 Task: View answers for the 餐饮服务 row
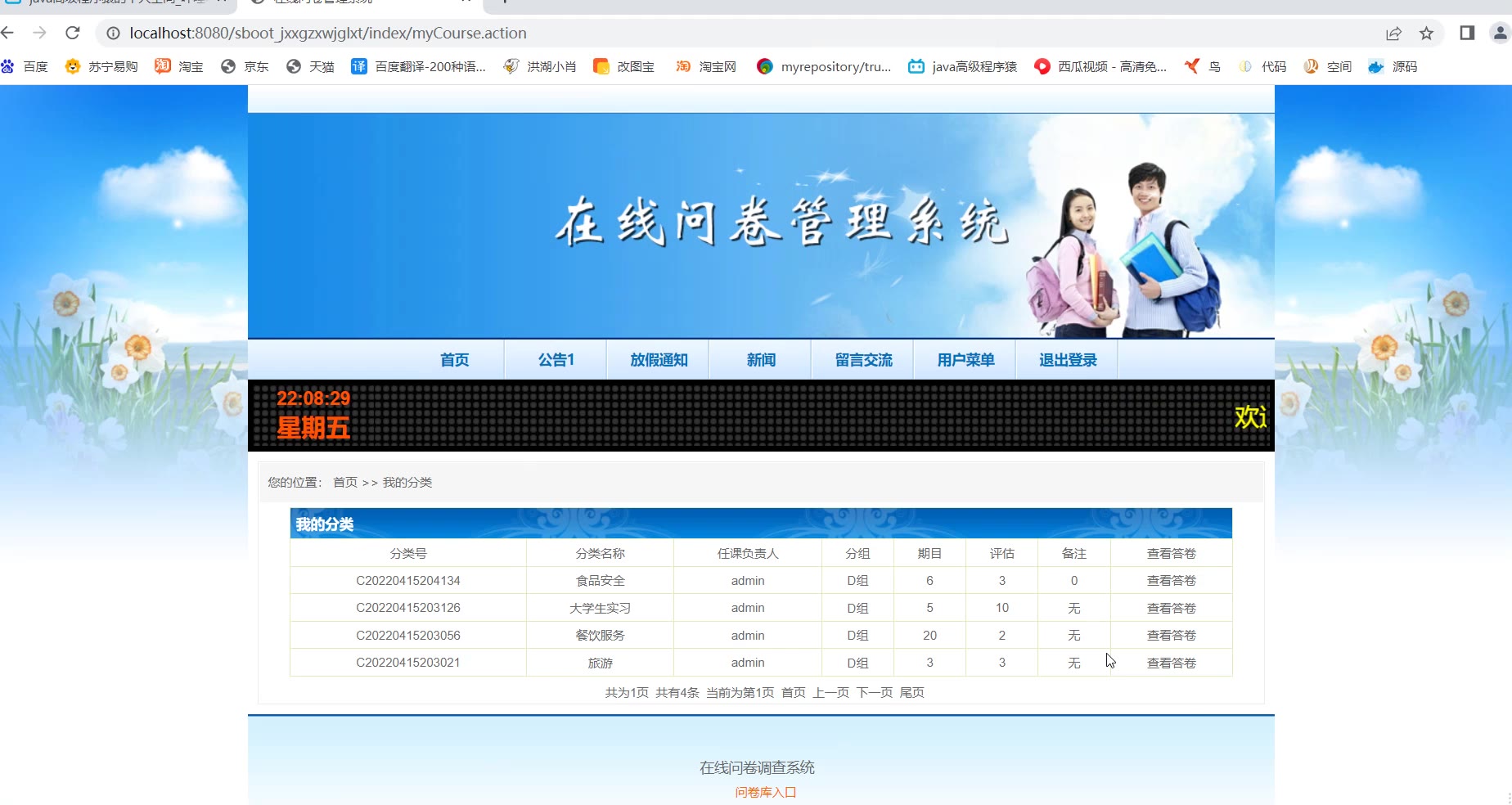coord(1171,636)
